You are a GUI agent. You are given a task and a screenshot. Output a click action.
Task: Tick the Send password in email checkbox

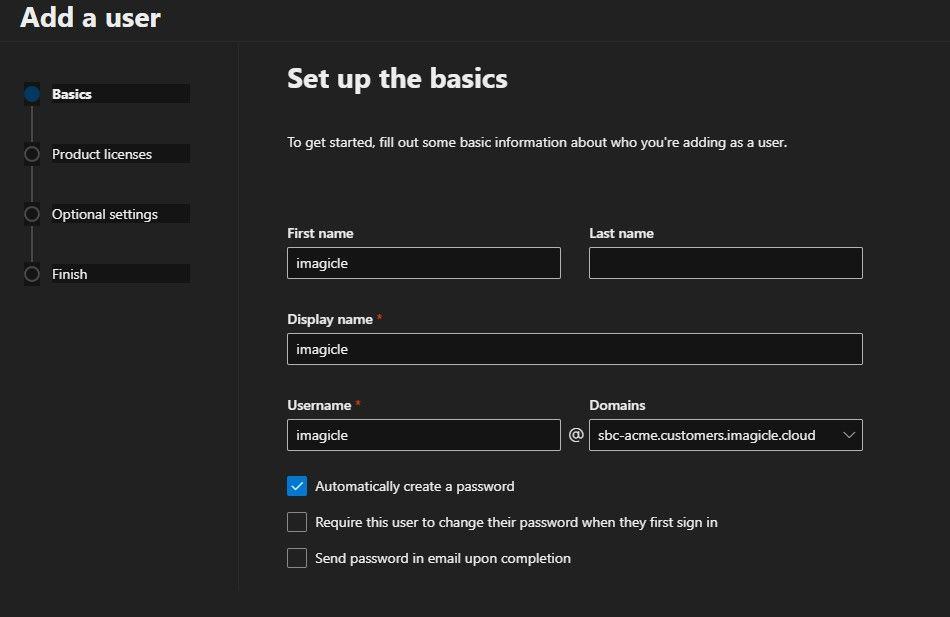pos(297,558)
